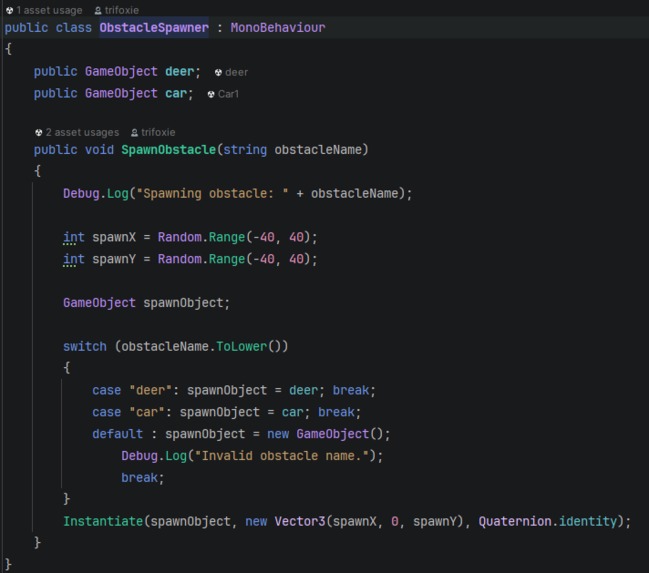The width and height of the screenshot is (649, 573).
Task: Click the 'GameObject spawnObject;' declaration
Action: [x=146, y=303]
